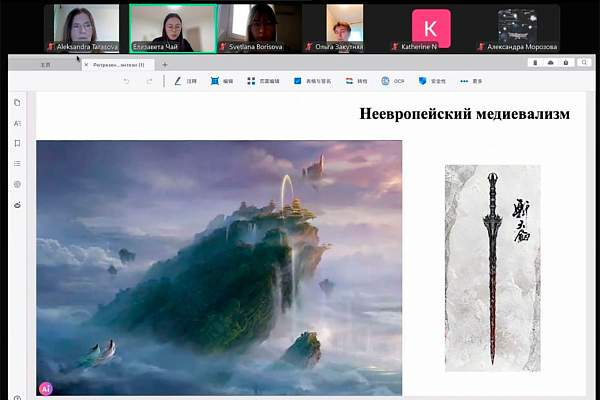The image size is (600, 400).
Task: Click the Redo arrow in the toolbar
Action: coord(150,81)
